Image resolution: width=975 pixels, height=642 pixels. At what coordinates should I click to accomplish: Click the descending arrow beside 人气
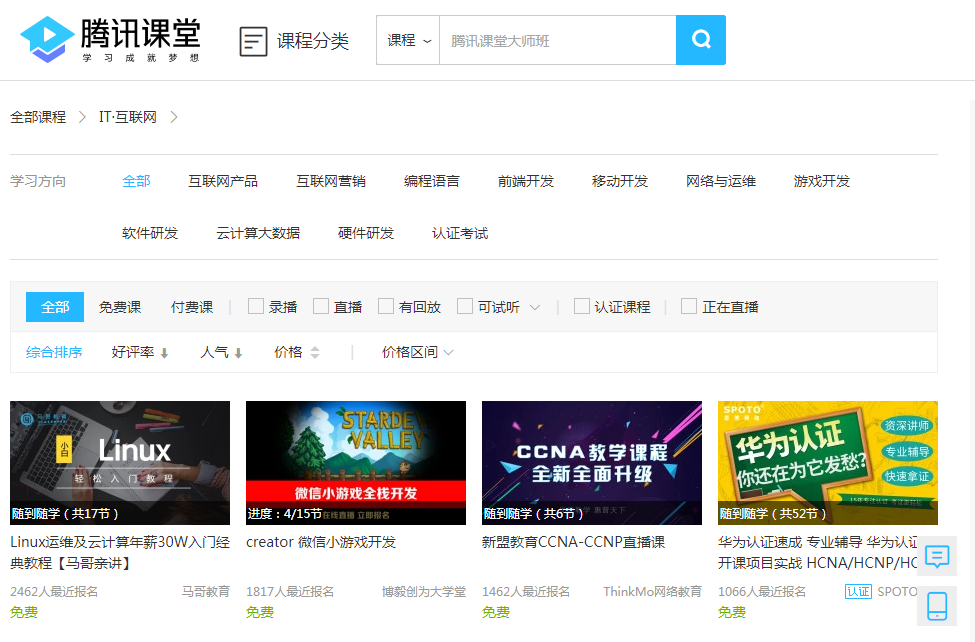pos(236,352)
